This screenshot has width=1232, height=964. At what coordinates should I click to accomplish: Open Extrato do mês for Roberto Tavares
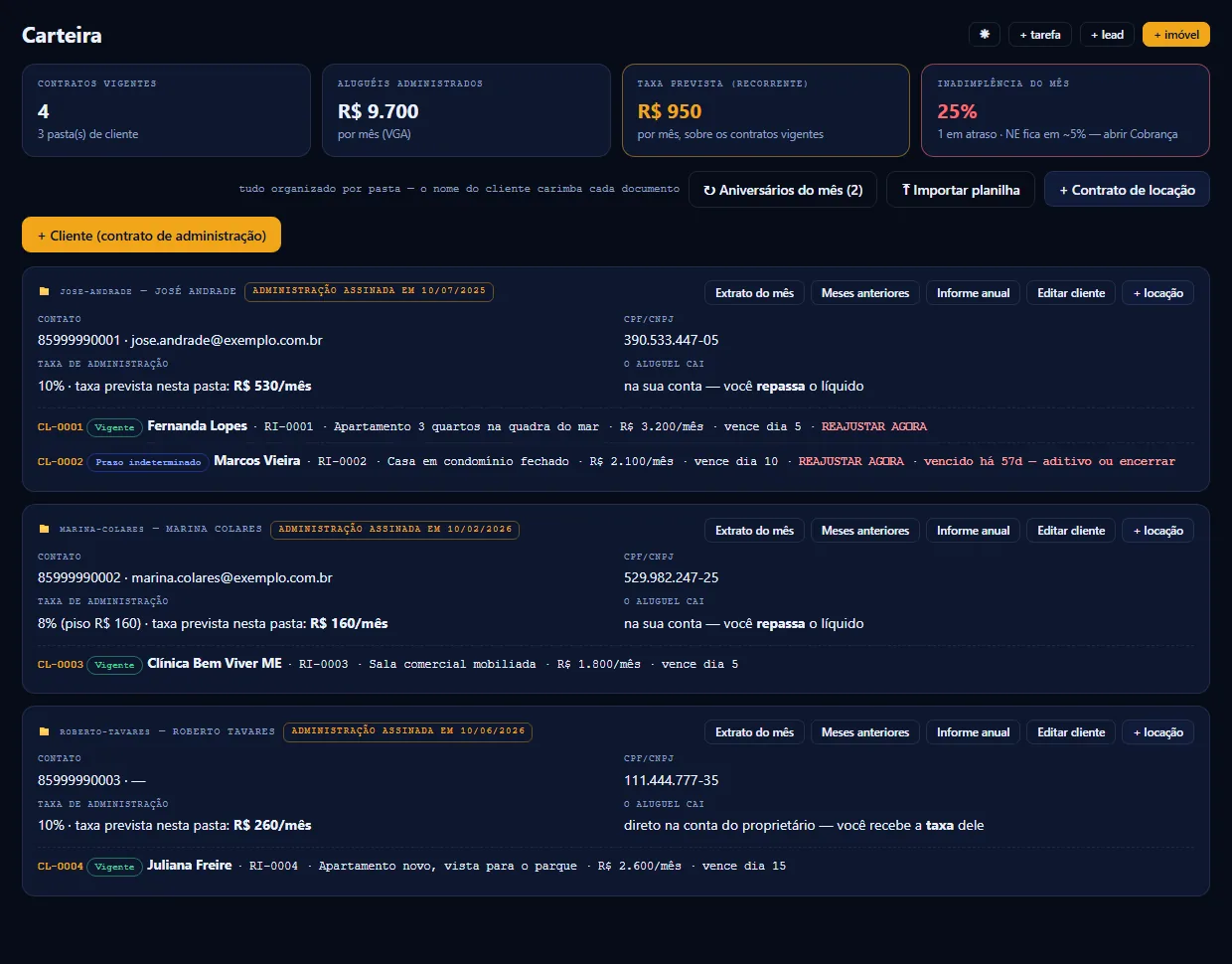pyautogui.click(x=755, y=732)
